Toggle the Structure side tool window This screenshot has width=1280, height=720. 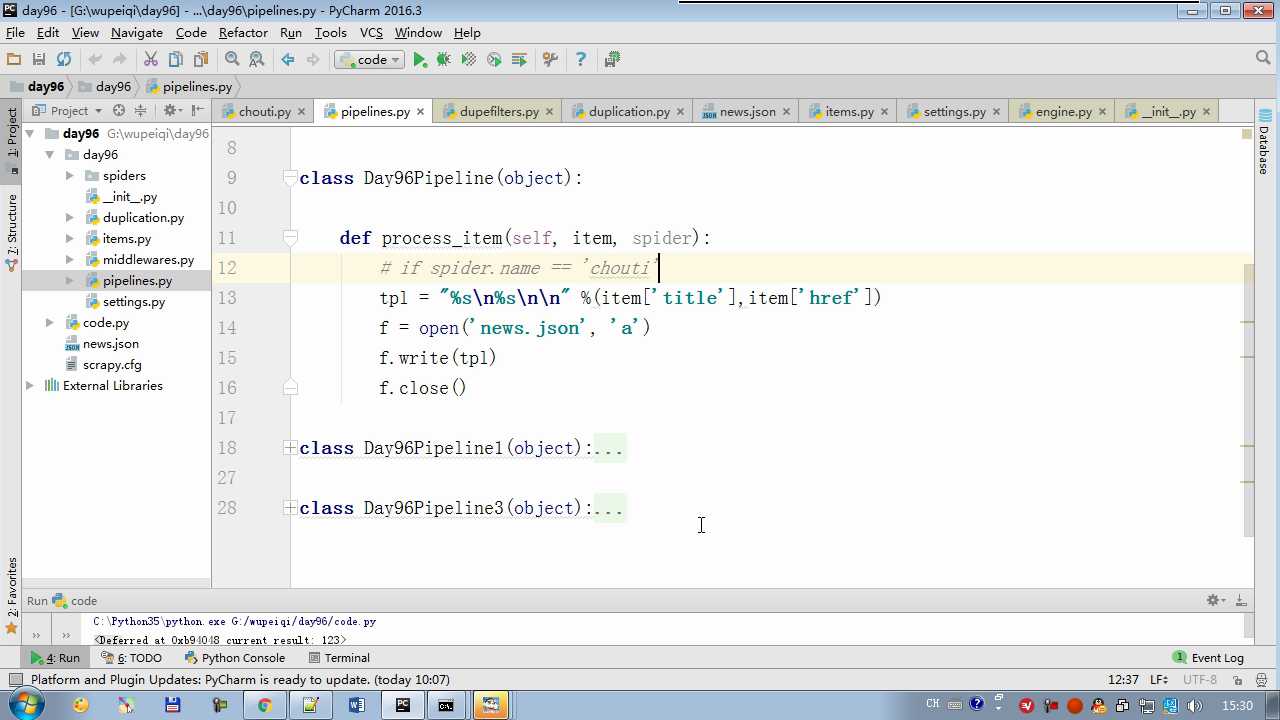point(12,232)
